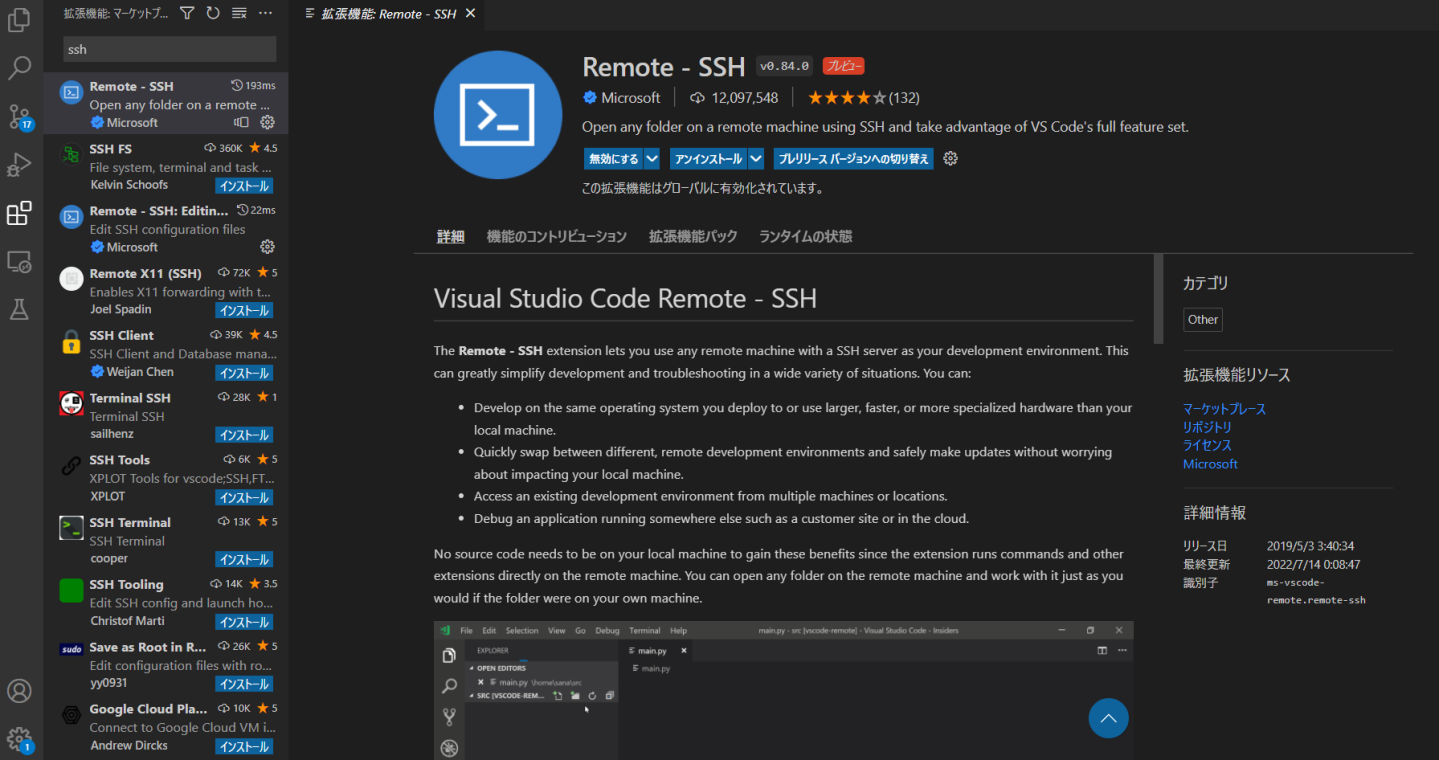Click the v0.84.0 version badge
Screen dimensions: 1439x760
[x=784, y=66]
